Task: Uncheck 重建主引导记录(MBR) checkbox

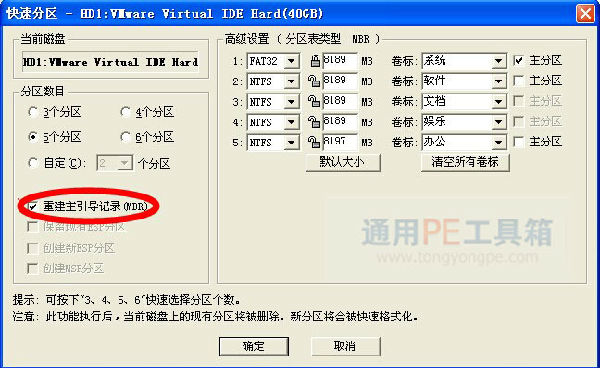Action: (33, 207)
